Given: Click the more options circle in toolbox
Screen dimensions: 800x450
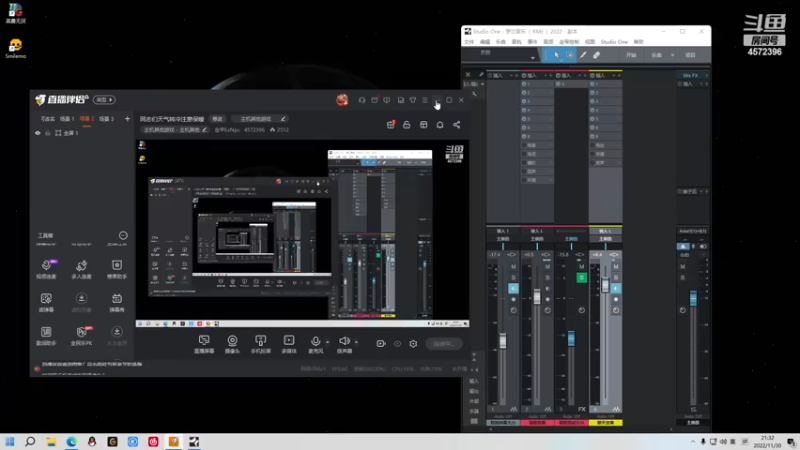Looking at the screenshot, I should tap(123, 235).
